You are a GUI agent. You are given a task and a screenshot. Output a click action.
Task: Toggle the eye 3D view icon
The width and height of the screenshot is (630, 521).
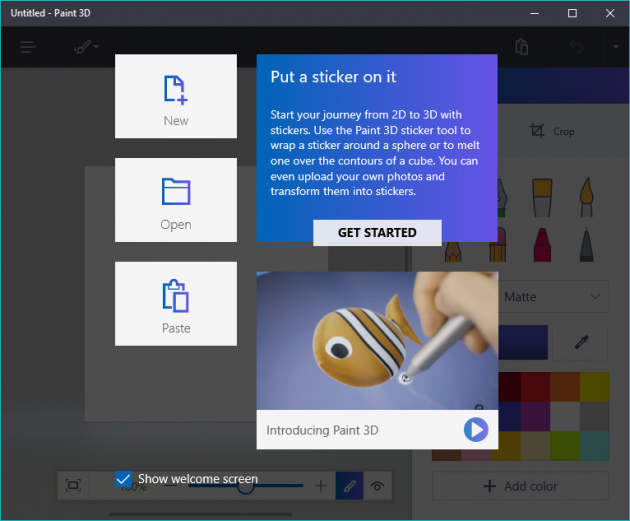(377, 486)
